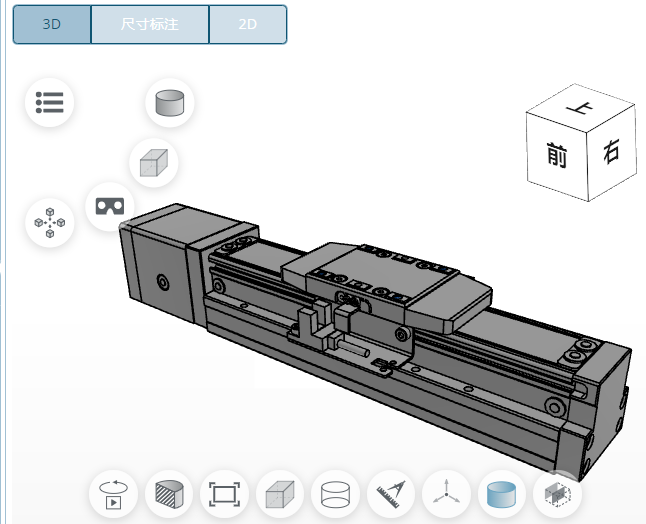Enable VR goggles view mode
The height and width of the screenshot is (524, 646).
(x=110, y=206)
